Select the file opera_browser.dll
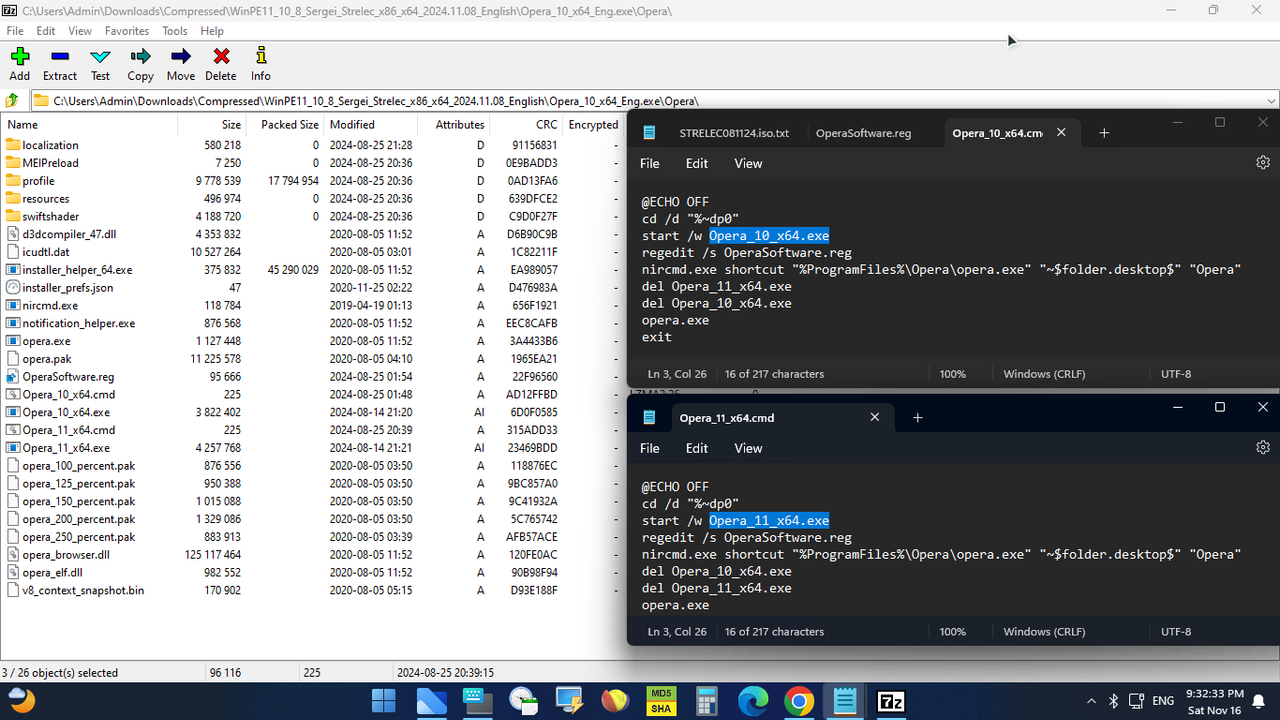The height and width of the screenshot is (720, 1280). pos(66,555)
